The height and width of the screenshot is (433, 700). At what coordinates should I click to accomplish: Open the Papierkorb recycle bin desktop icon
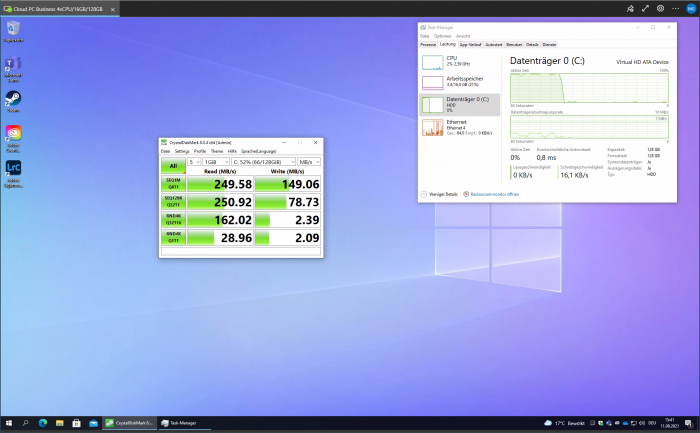point(13,31)
